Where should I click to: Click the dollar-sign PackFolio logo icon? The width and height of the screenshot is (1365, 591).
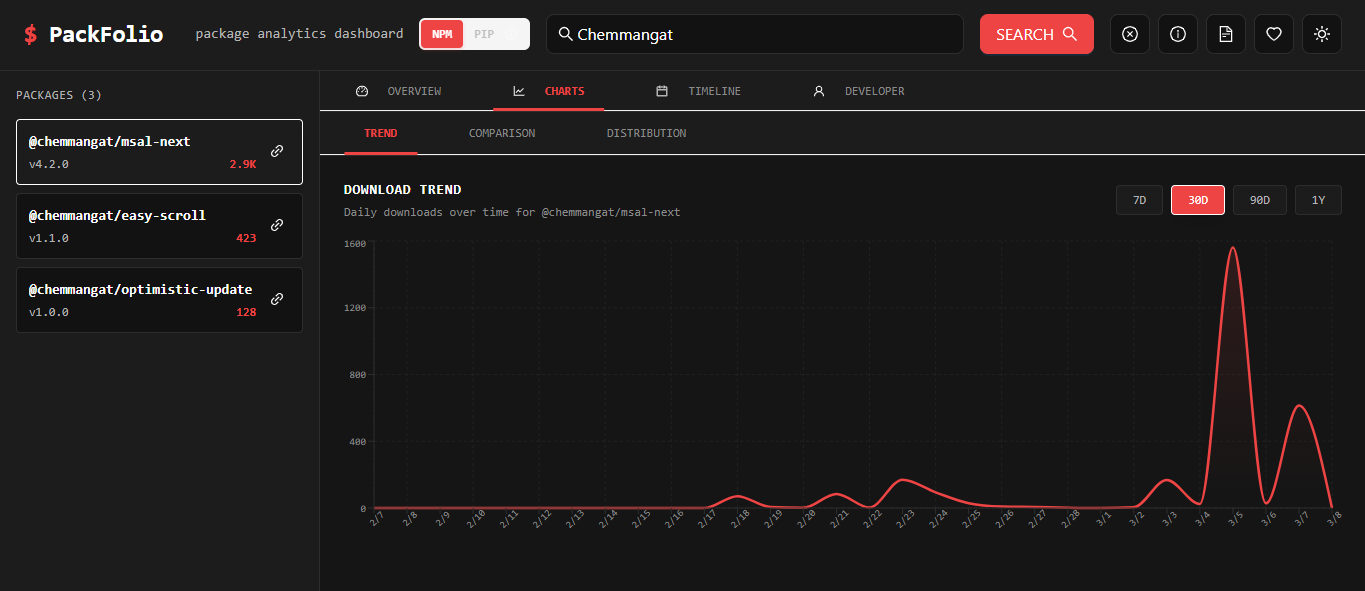29,32
